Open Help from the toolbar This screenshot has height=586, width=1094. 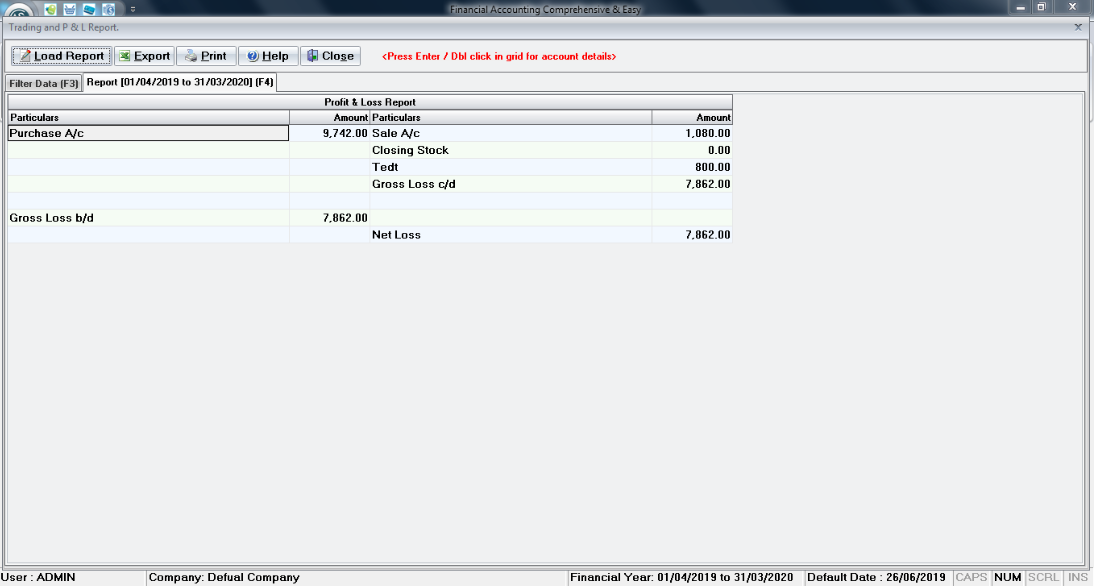267,56
